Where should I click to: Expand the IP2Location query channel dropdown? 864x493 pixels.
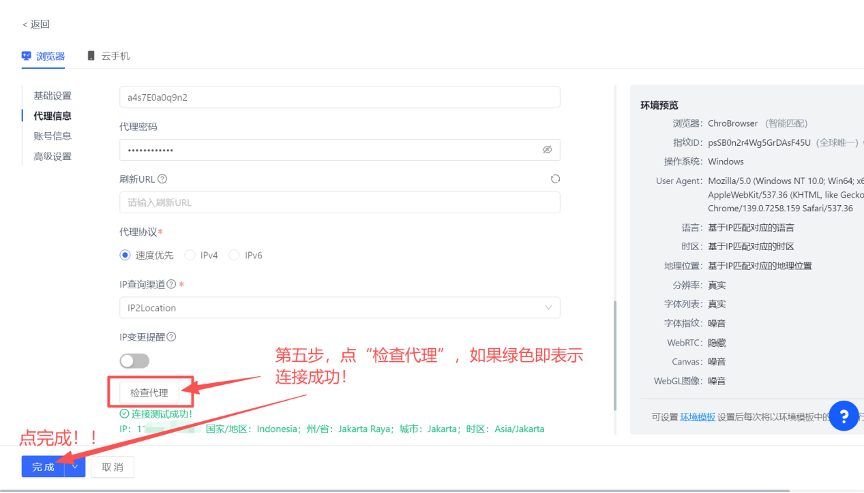tap(339, 307)
